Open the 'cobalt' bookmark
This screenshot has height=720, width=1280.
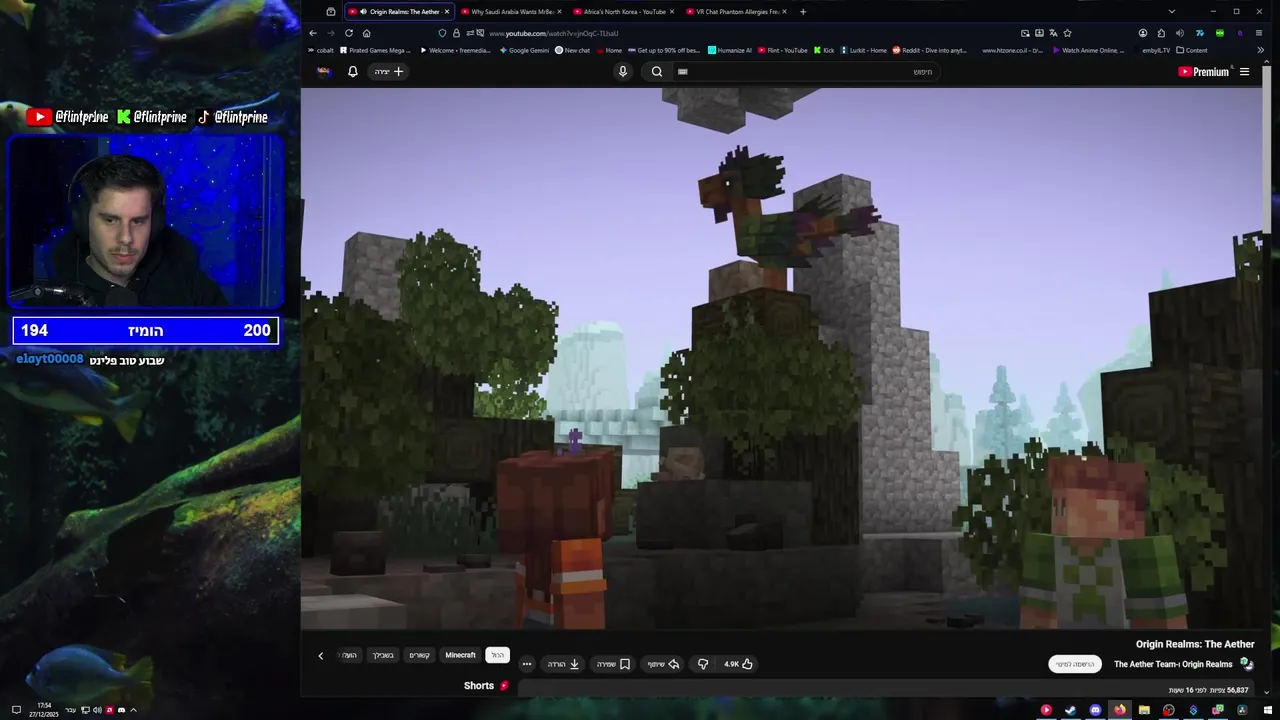tap(321, 50)
